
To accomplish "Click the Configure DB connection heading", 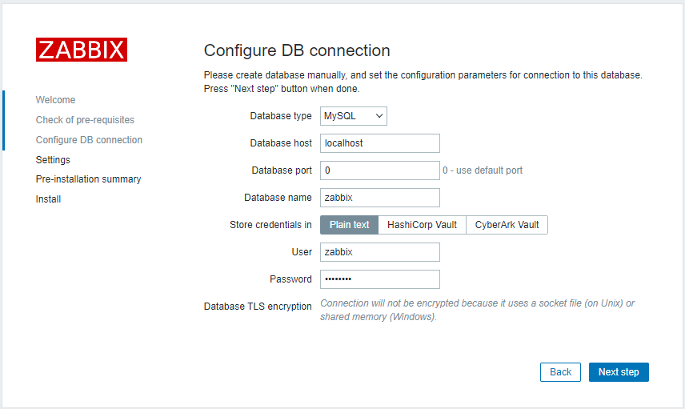I will pyautogui.click(x=297, y=51).
